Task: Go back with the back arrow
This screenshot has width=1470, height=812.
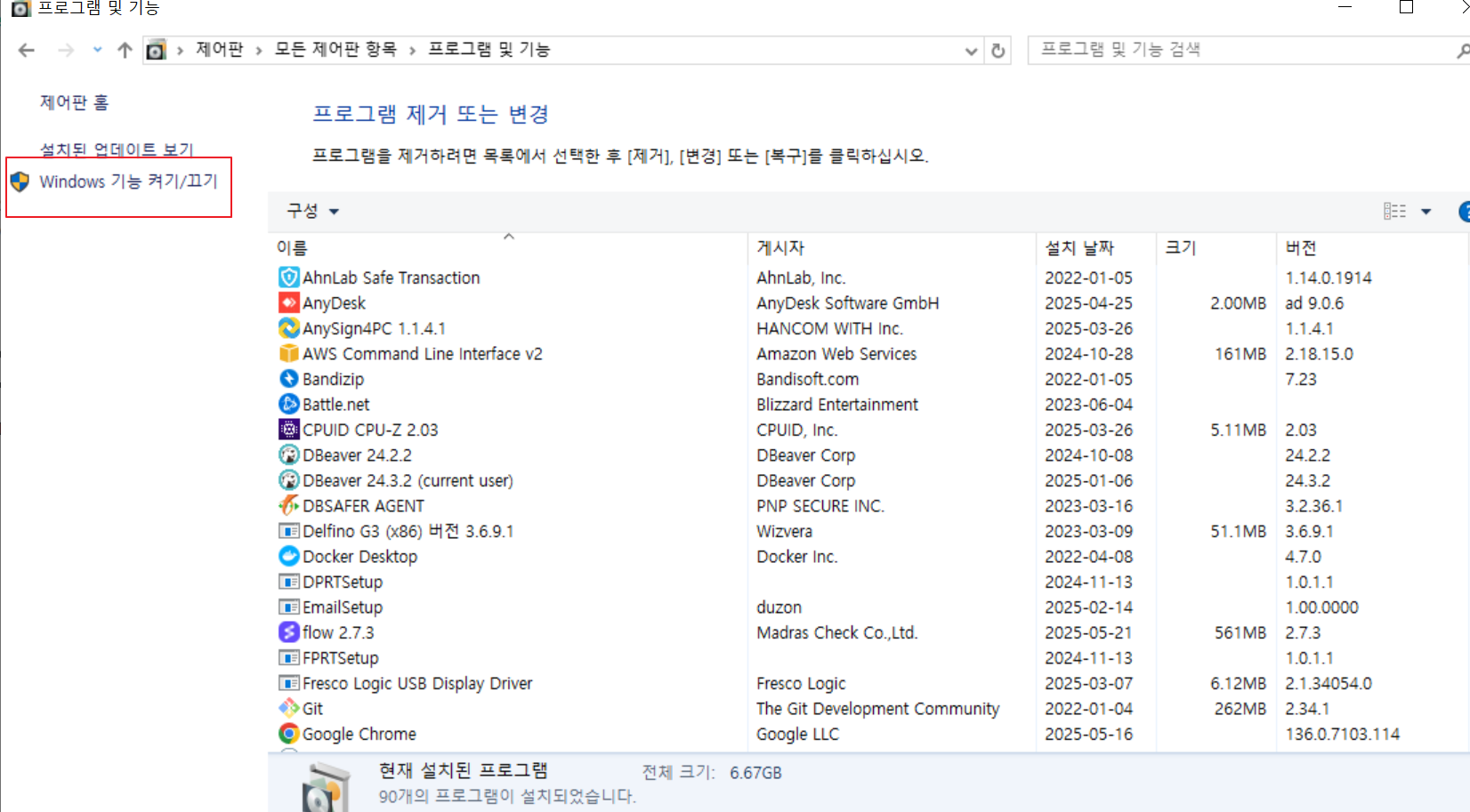Action: point(27,50)
